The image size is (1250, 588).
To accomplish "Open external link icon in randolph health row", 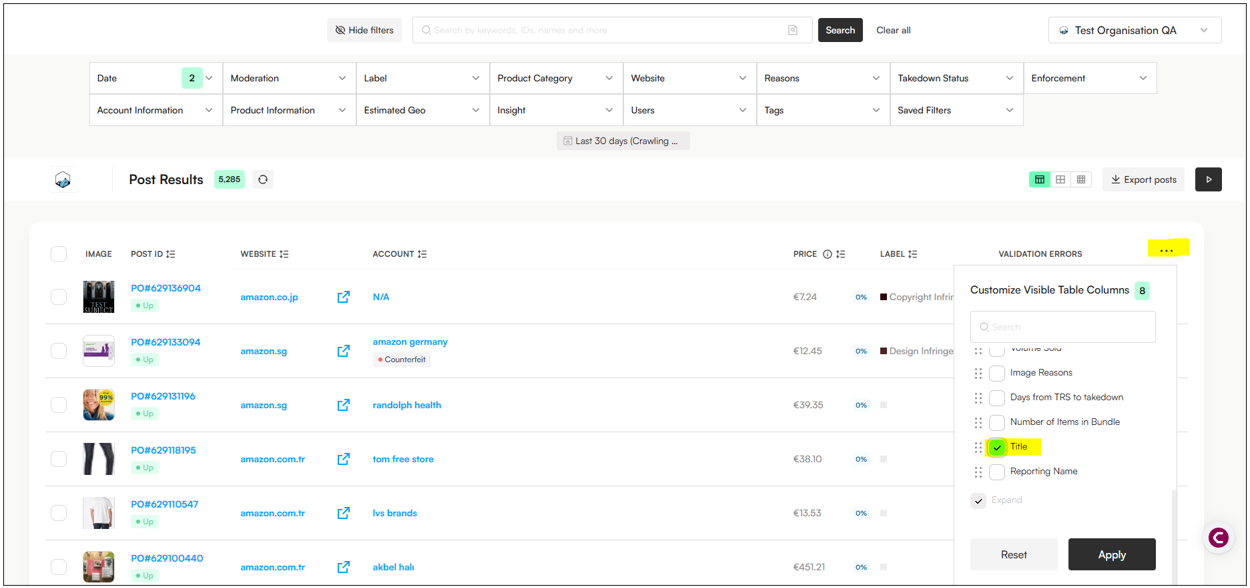I will click(x=344, y=405).
